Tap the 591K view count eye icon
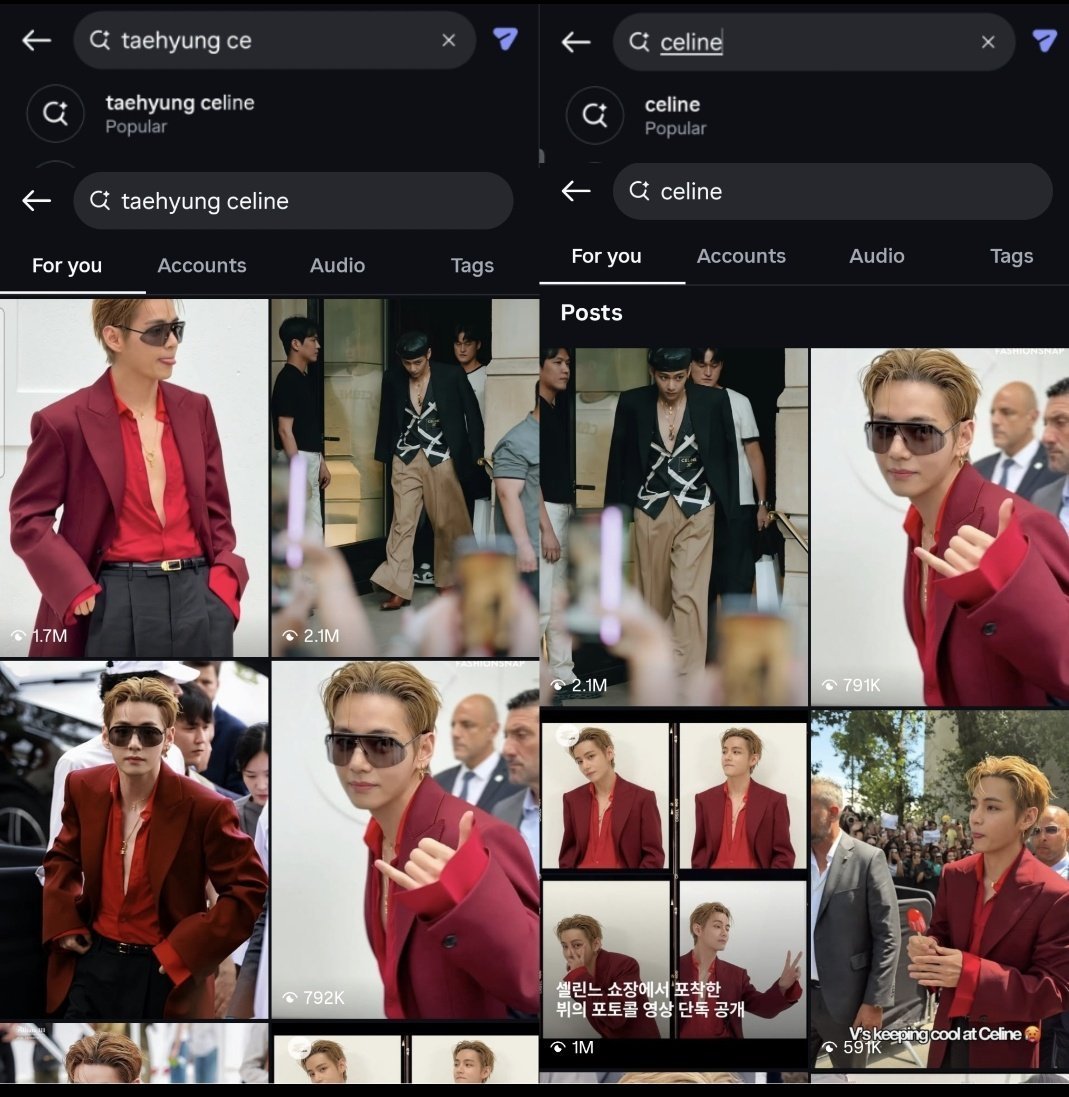The width and height of the screenshot is (1069, 1097). 829,1047
